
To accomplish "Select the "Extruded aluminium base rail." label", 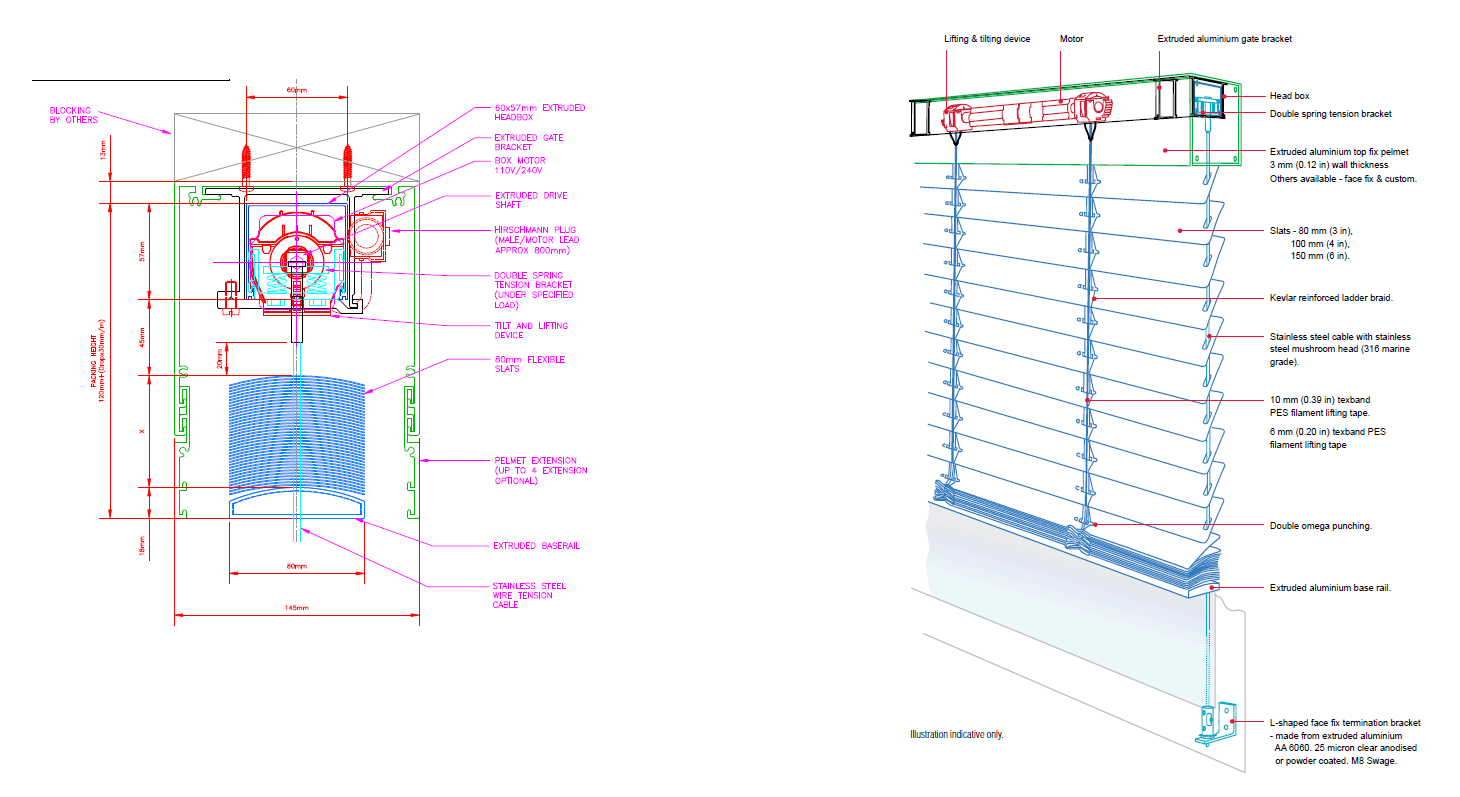I will [x=1330, y=588].
